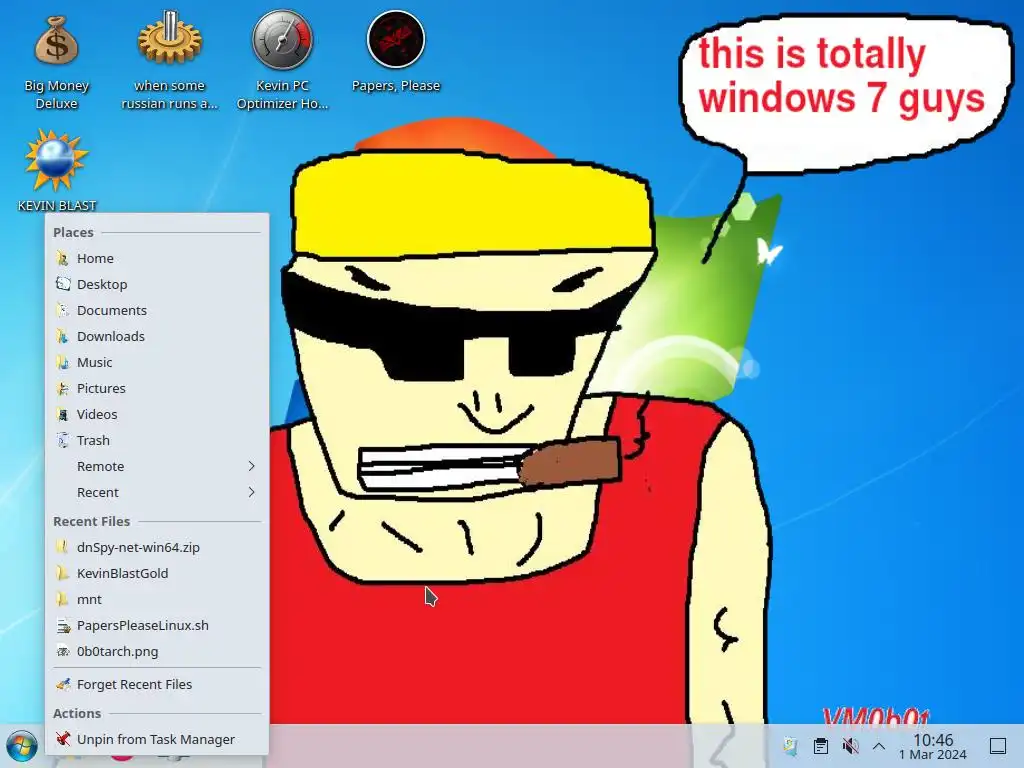The image size is (1024, 768).
Task: Open Papers, Please desktop icon
Action: tap(396, 52)
